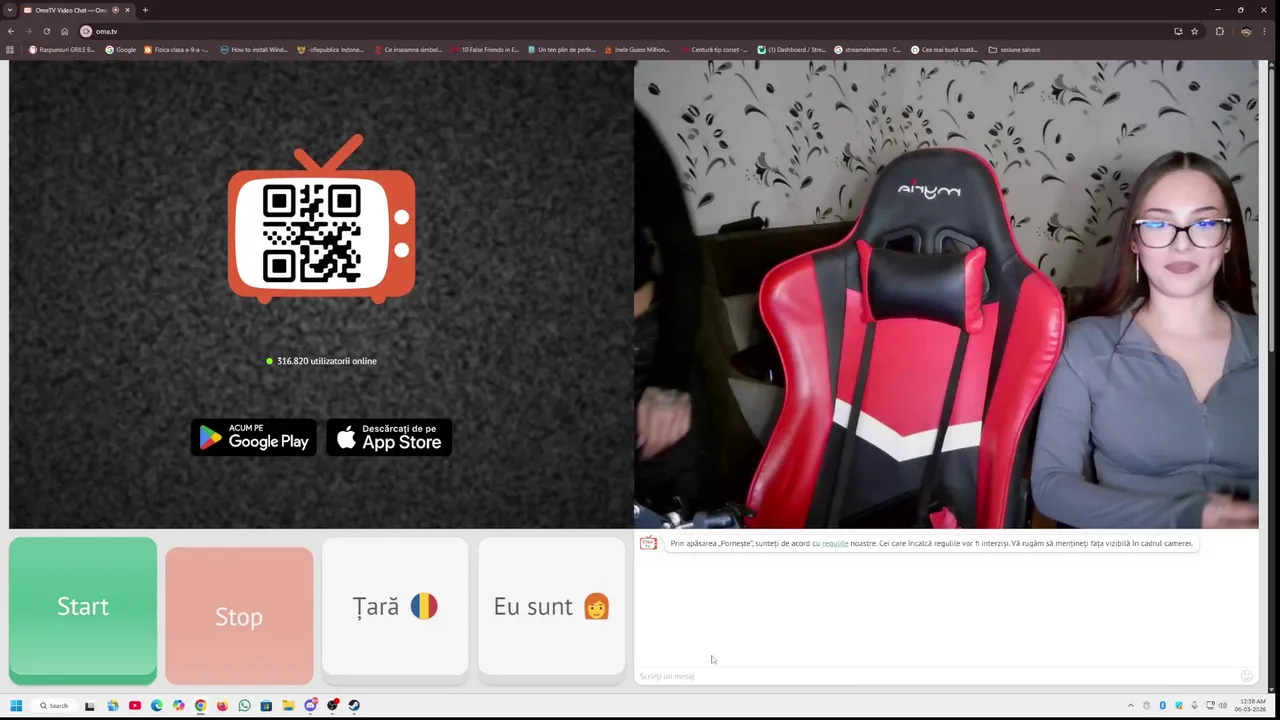Screen dimensions: 1280x720
Task: Open the Chrome three-dot menu
Action: coord(1264,31)
